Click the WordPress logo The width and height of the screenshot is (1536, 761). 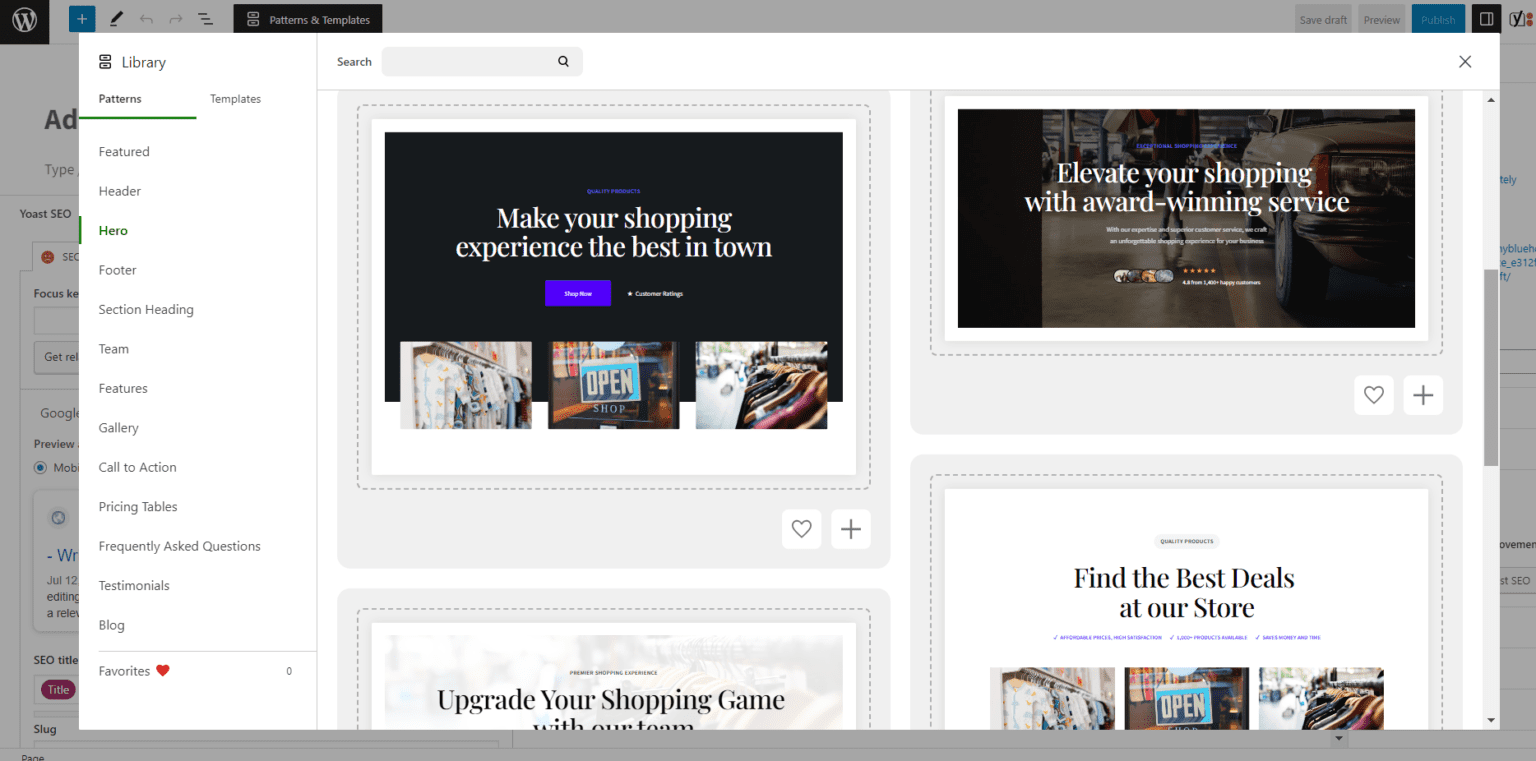click(x=24, y=21)
